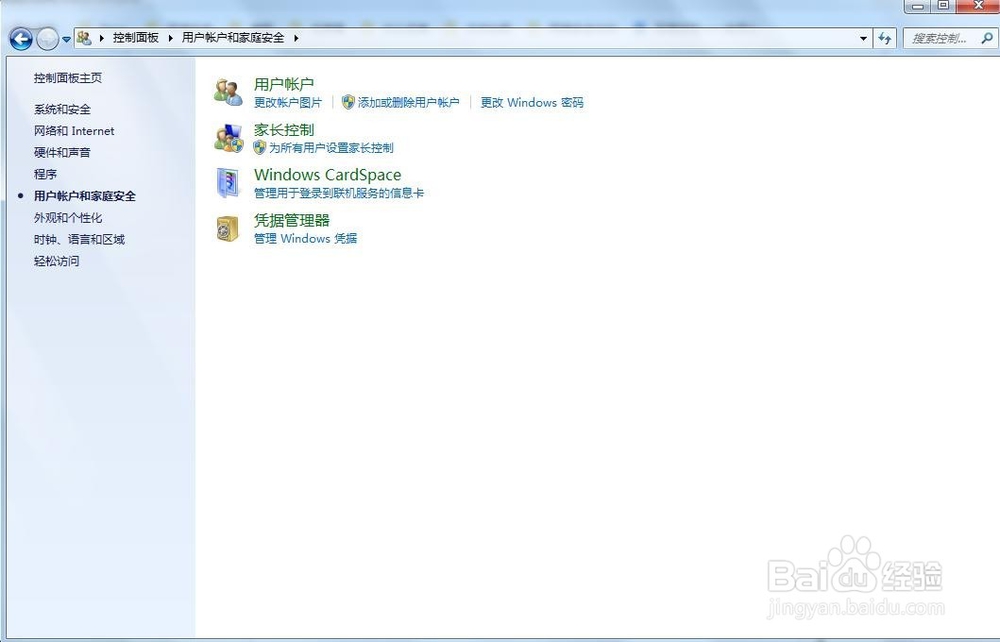Open 管理 Windows 凭据

tap(304, 238)
